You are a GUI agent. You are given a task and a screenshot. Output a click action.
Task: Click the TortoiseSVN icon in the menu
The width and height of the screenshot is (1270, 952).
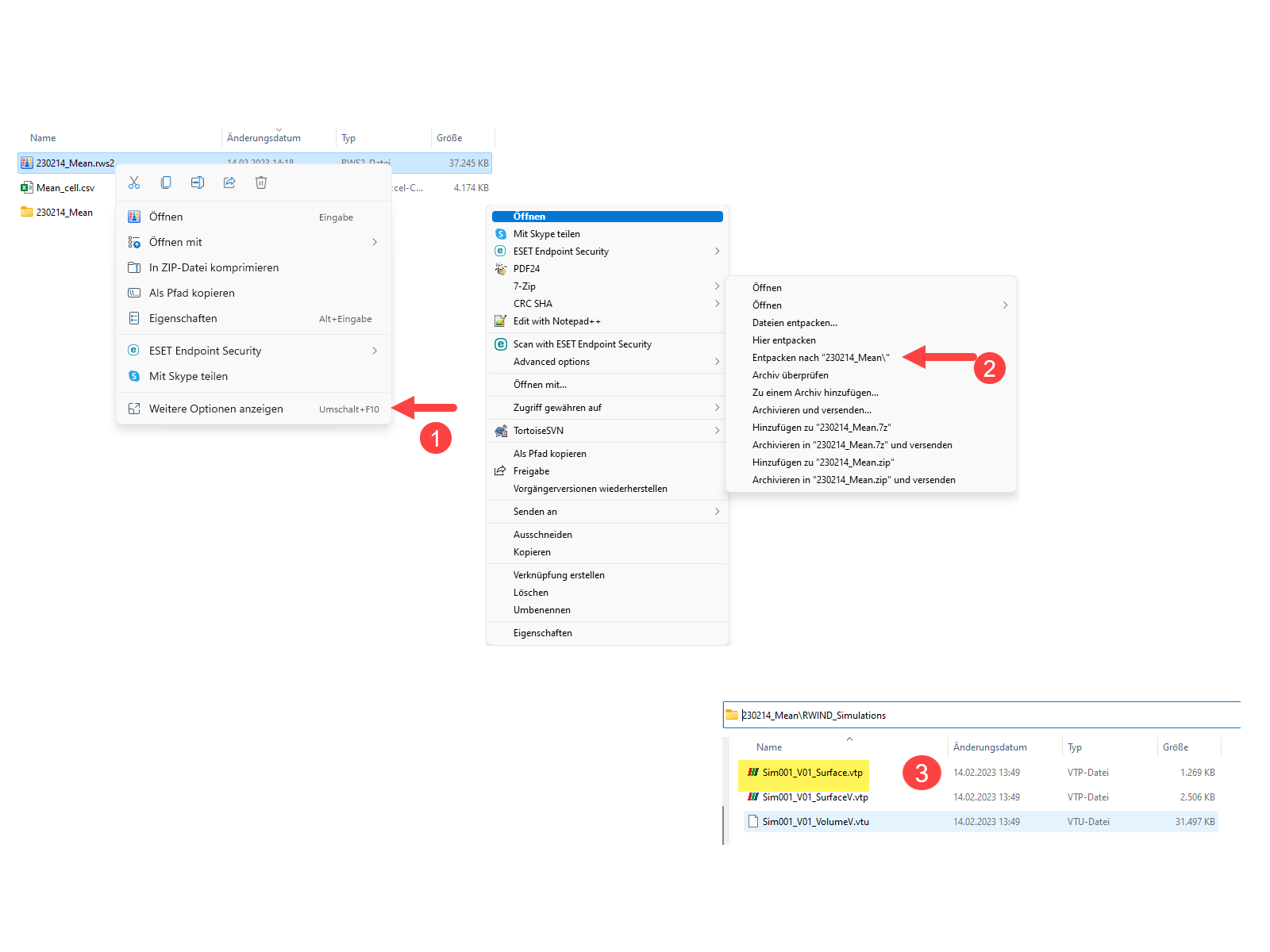[500, 430]
